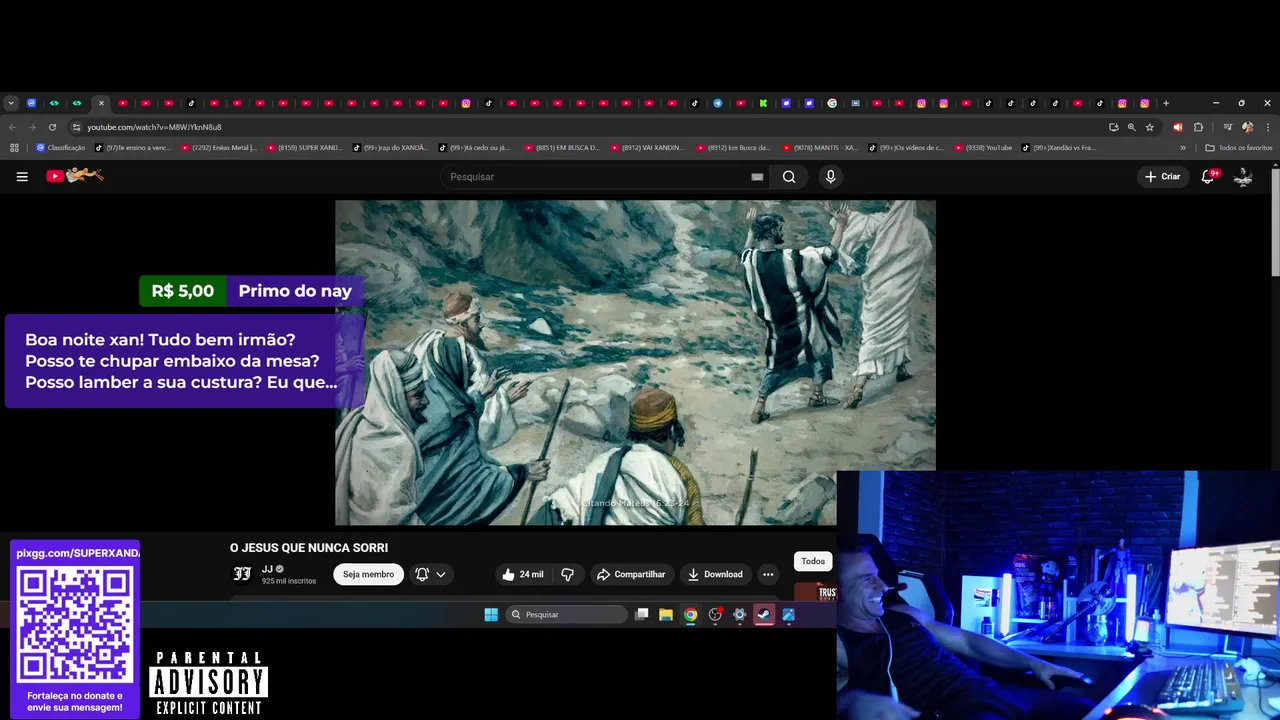Image resolution: width=1280 pixels, height=720 pixels.
Task: Open the Criar create menu
Action: pos(1163,177)
